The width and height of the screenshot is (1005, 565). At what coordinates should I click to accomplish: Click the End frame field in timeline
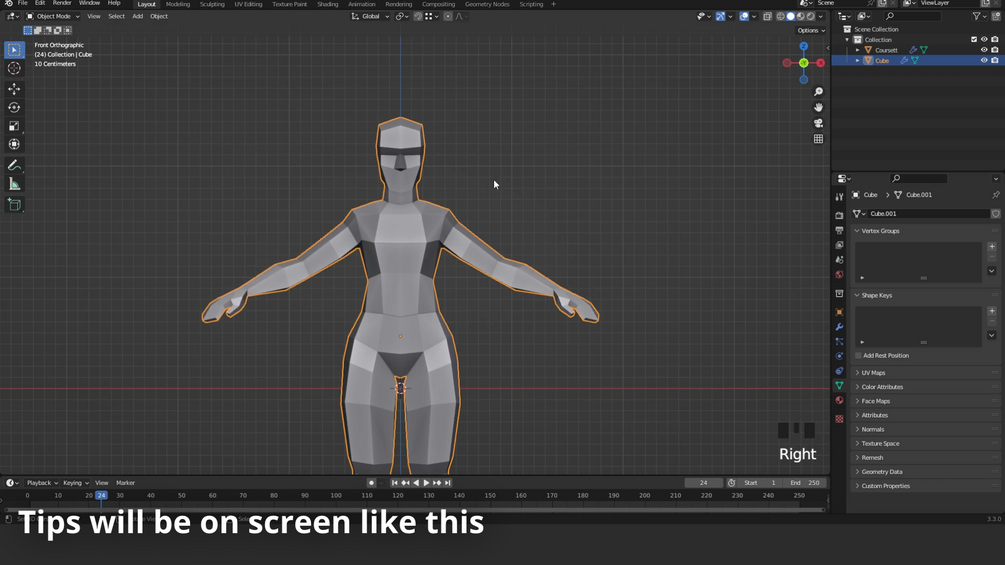point(805,483)
